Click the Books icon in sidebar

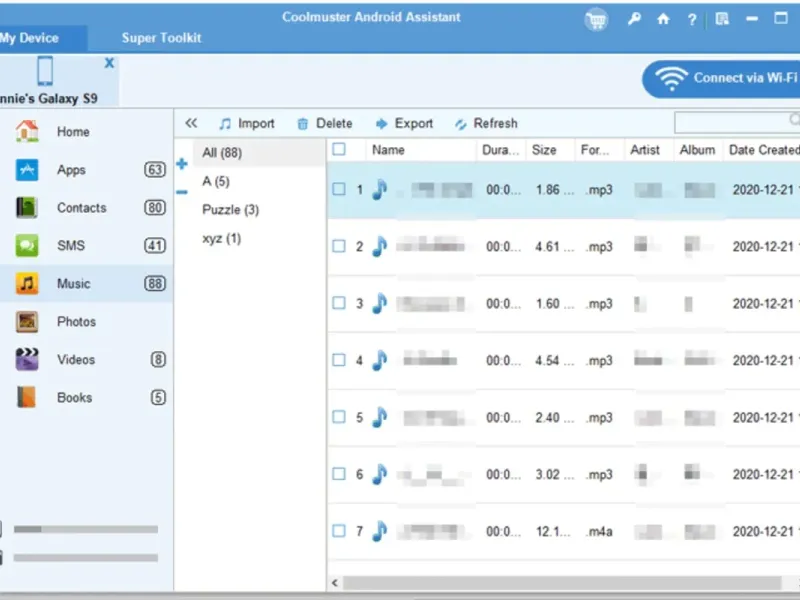[27, 397]
